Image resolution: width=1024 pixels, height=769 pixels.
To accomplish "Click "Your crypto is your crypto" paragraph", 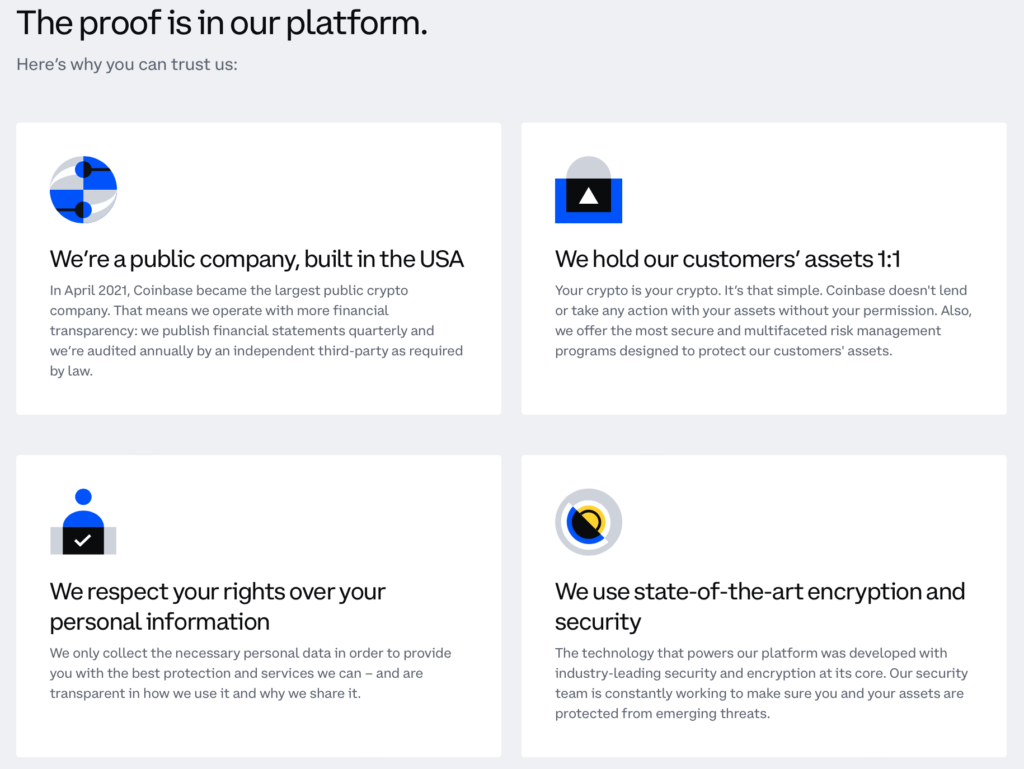I will tap(763, 320).
